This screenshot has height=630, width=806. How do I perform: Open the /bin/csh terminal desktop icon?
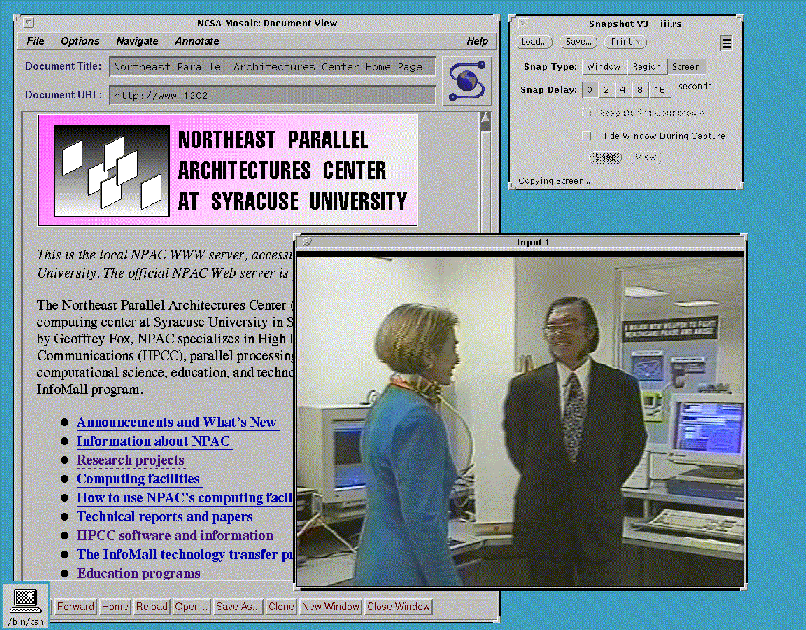pyautogui.click(x=25, y=605)
